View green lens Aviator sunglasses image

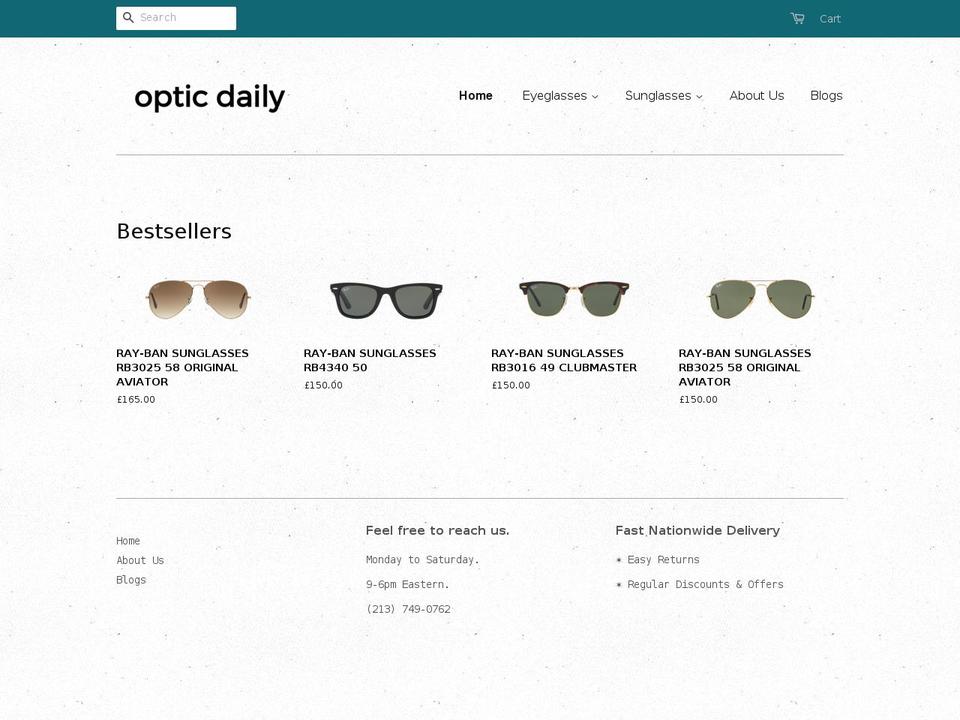(761, 299)
